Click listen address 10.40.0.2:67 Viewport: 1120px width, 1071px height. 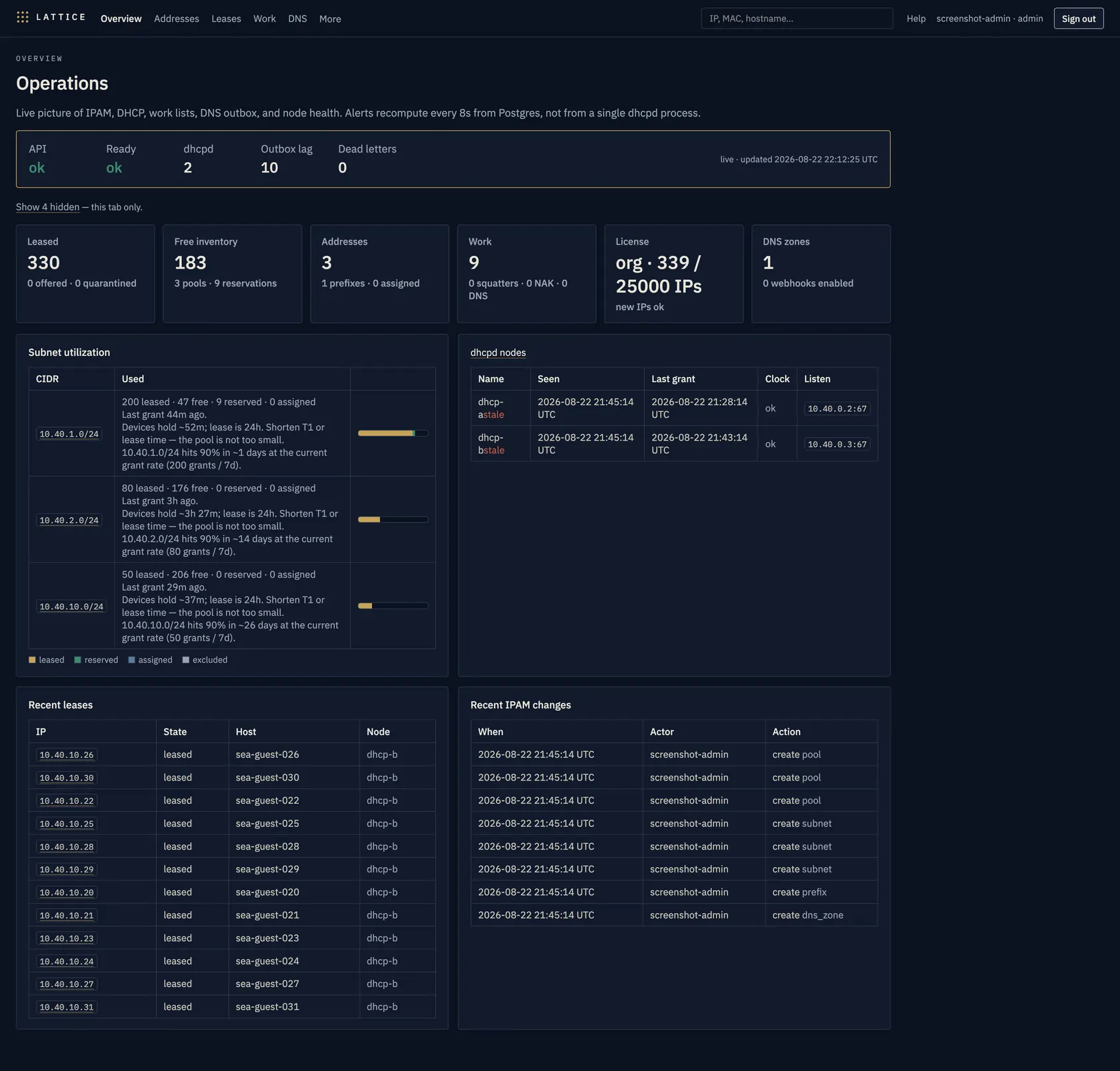pos(837,409)
